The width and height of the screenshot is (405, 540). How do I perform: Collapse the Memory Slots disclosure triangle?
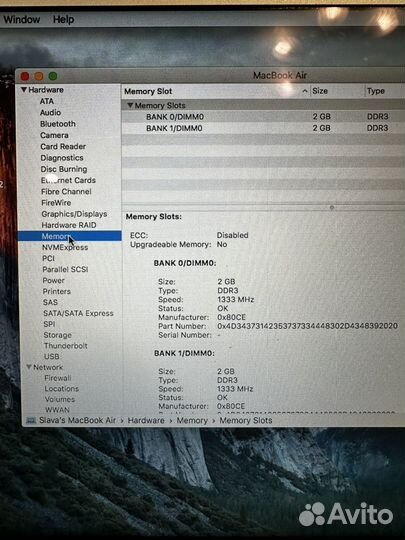point(130,105)
